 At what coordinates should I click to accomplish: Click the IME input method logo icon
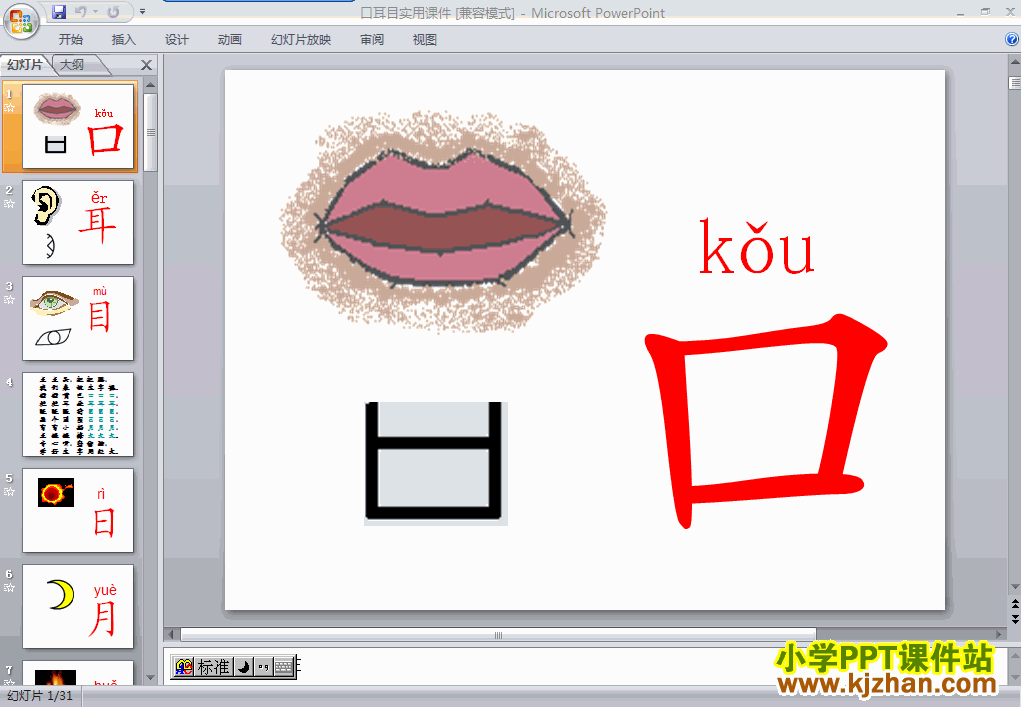[184, 667]
